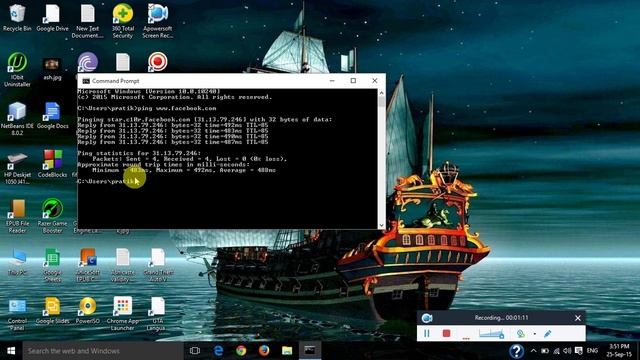Open the Google Slides desktop shortcut
The width and height of the screenshot is (640, 360).
click(52, 311)
